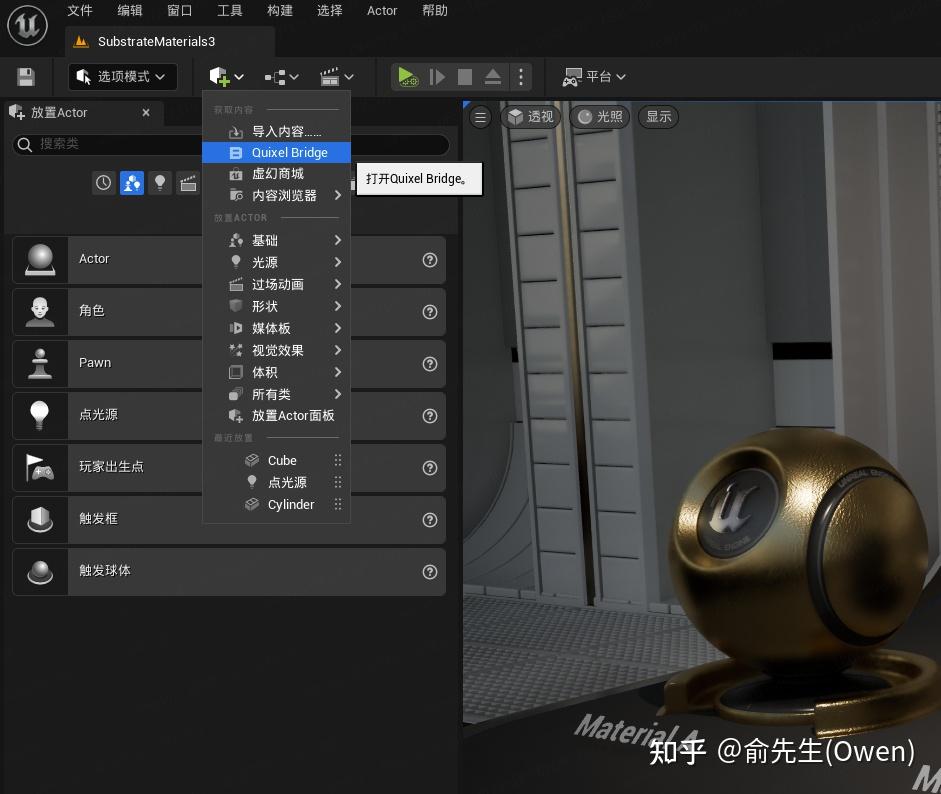
Task: Enable the lights filter bulb in Place Actor
Action: pyautogui.click(x=161, y=183)
